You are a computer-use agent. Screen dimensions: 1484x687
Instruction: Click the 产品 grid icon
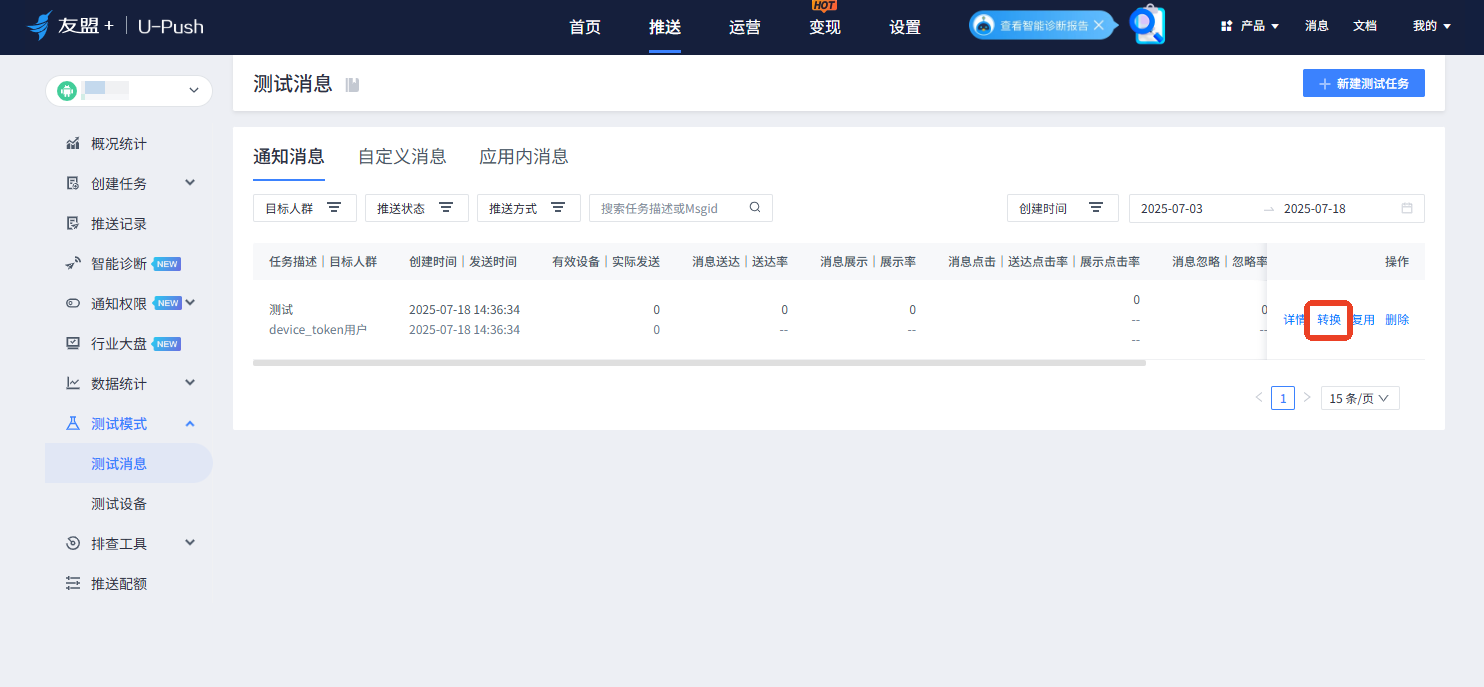point(1226,26)
